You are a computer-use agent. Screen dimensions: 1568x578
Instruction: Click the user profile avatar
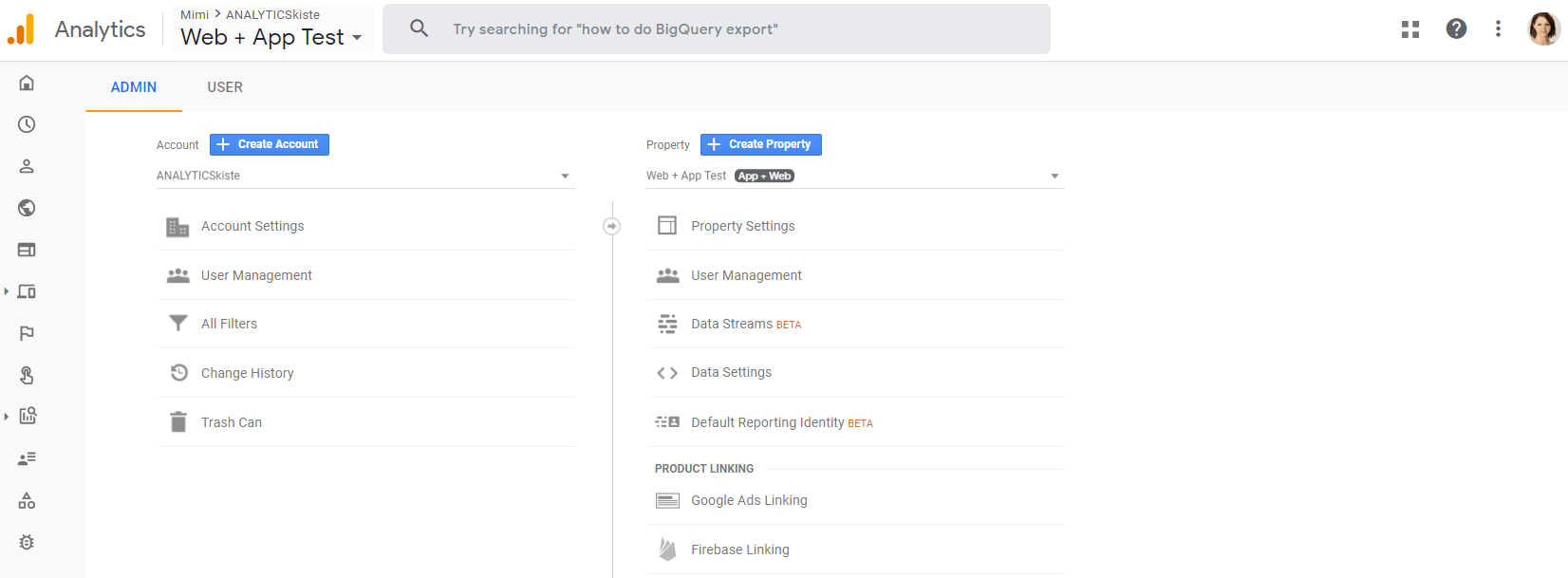[x=1543, y=29]
